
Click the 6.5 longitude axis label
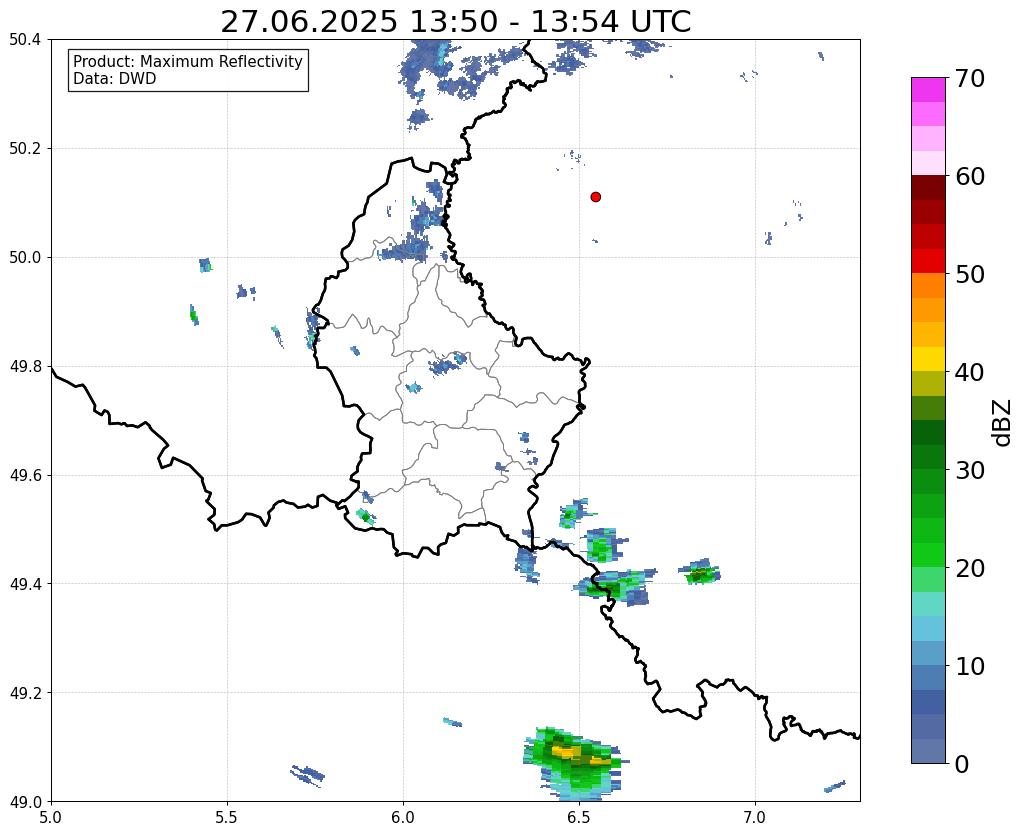click(579, 817)
